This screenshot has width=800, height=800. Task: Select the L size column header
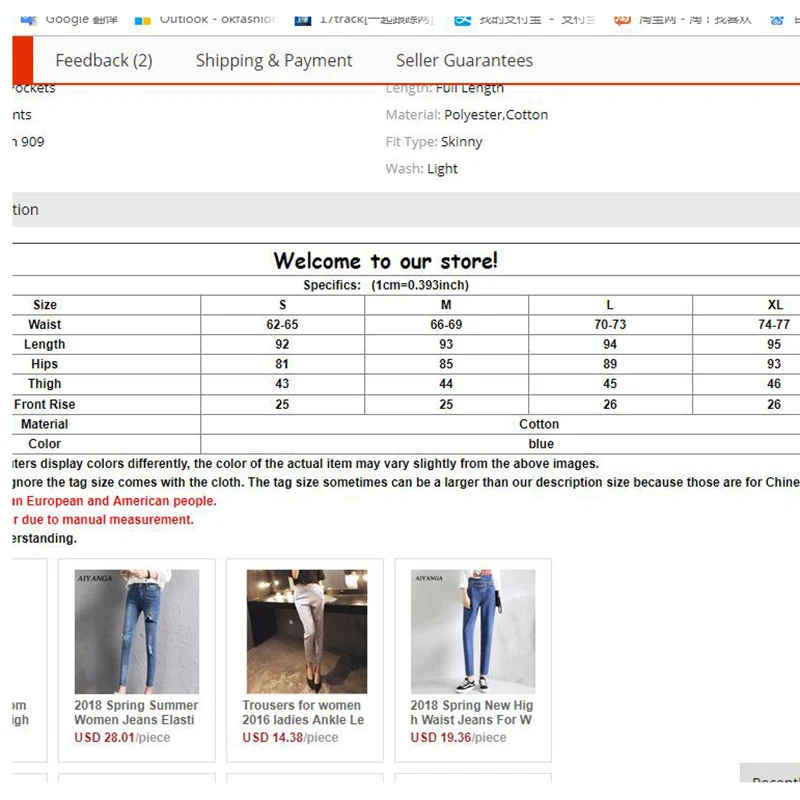click(x=610, y=305)
